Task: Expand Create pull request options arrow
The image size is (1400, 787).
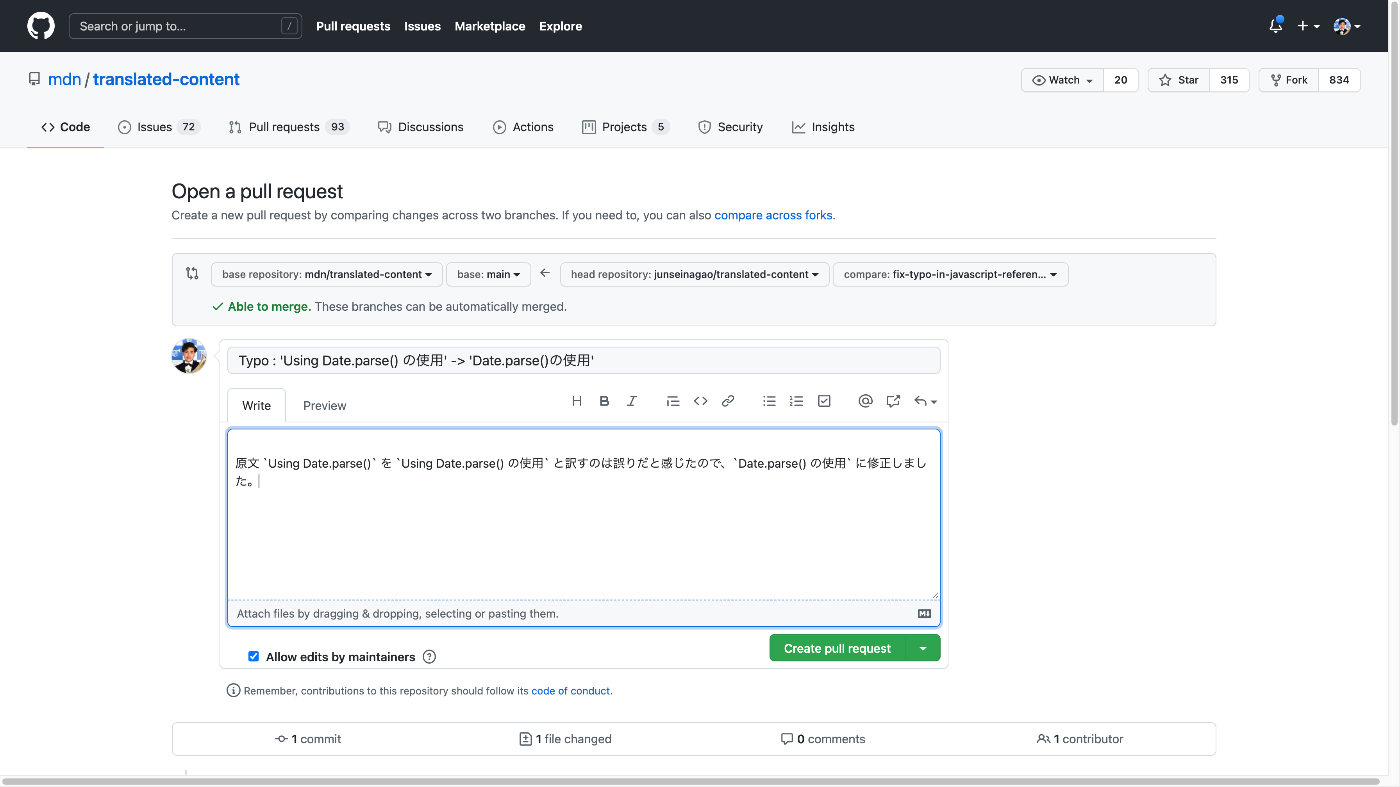Action: click(x=923, y=648)
